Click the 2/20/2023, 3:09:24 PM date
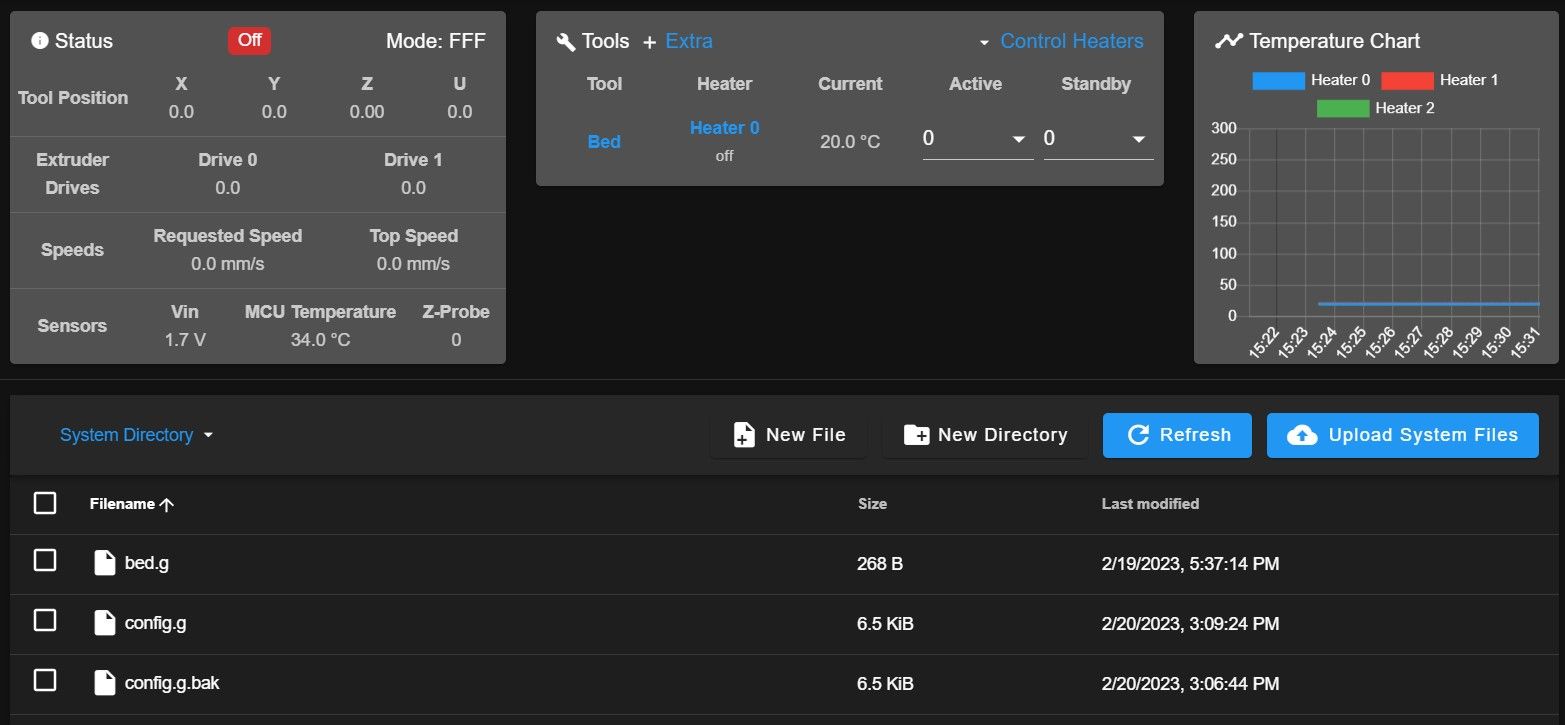1565x725 pixels. click(1190, 624)
